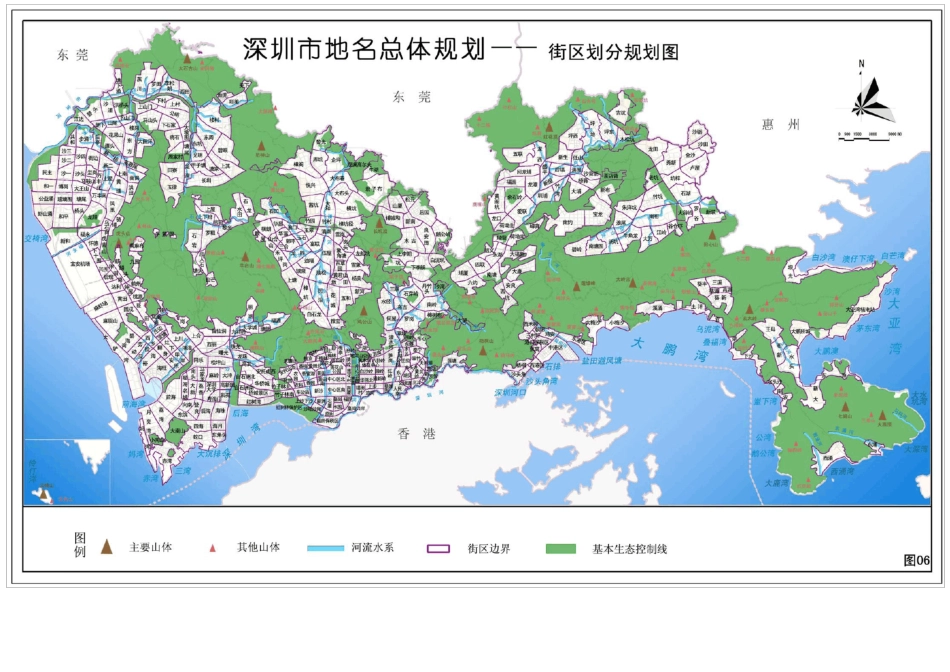Click the 白芒湾 label
Screen dimensions: 950x672
point(892,256)
